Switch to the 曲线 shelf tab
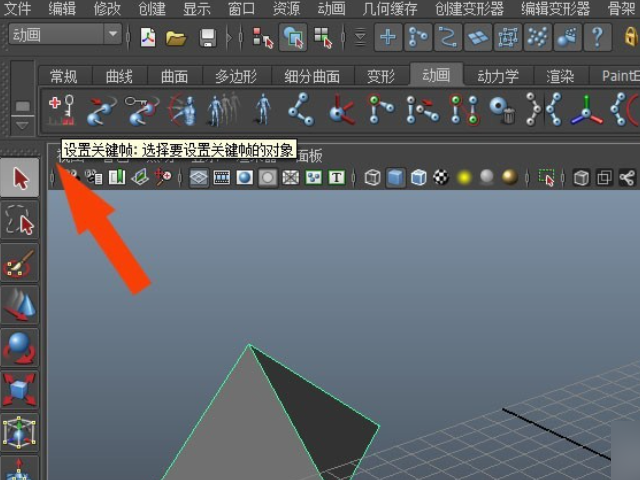The height and width of the screenshot is (480, 640). click(119, 76)
